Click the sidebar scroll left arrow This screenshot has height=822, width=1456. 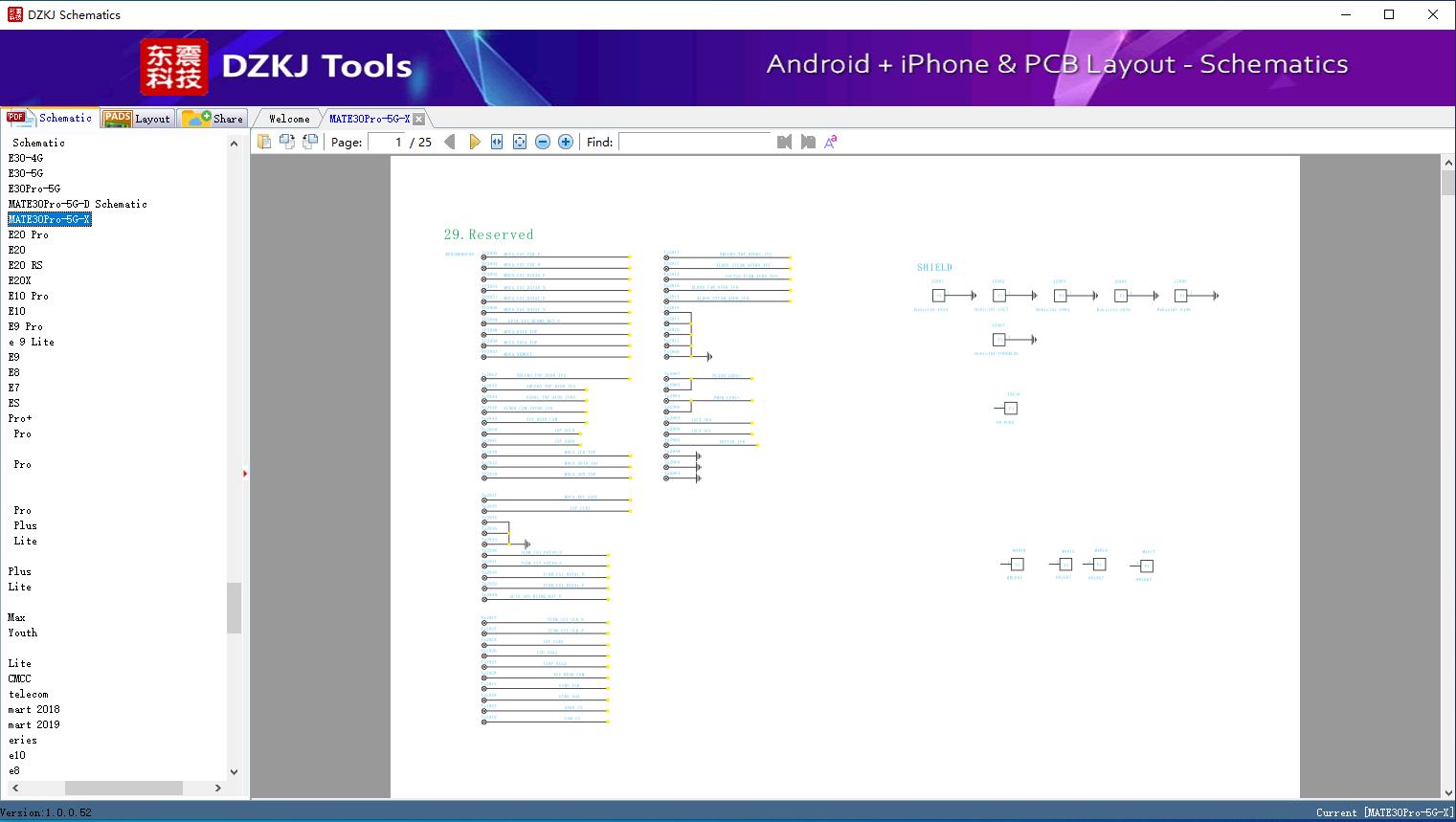pyautogui.click(x=14, y=788)
